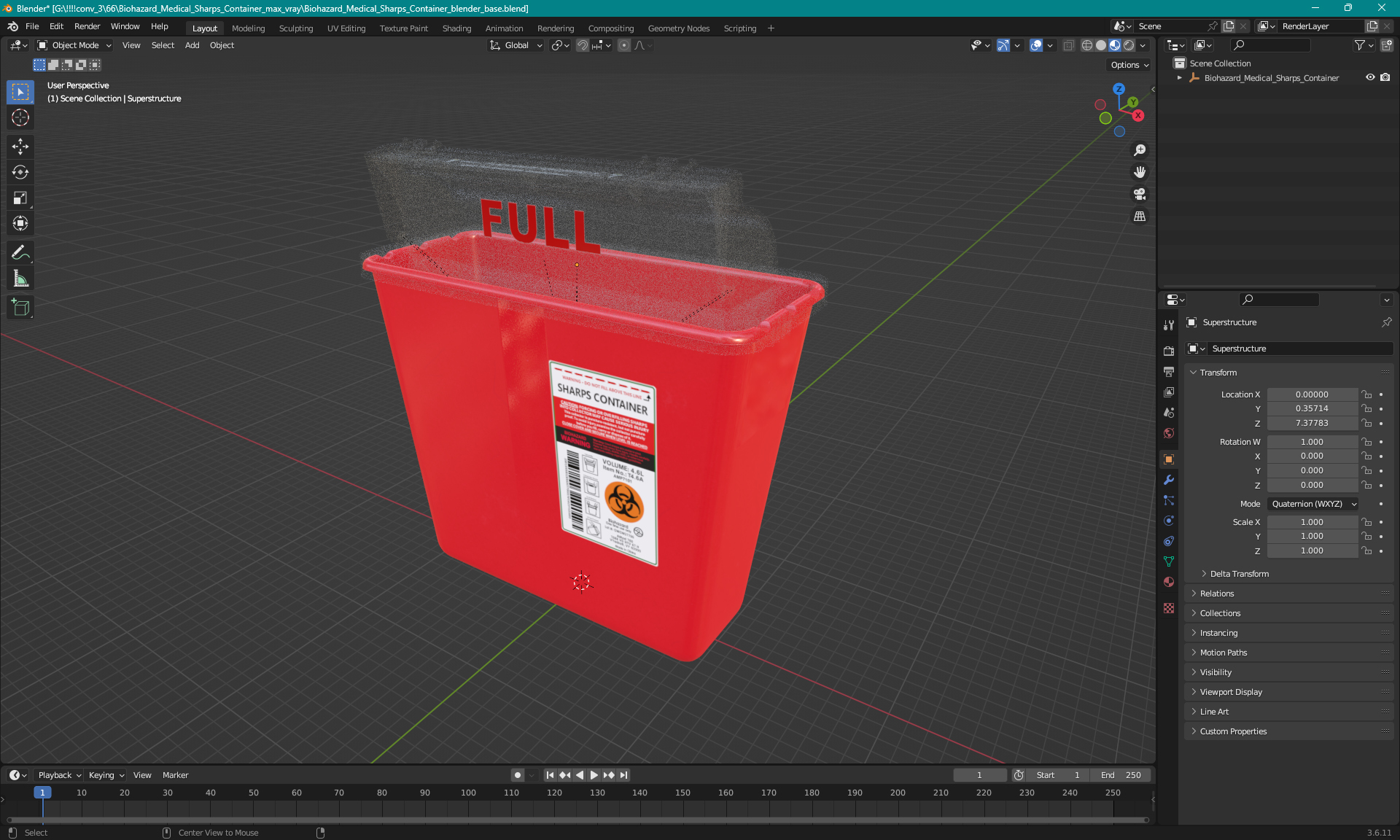Hide Biohazard_Medical_Sharps_Container in viewport
The height and width of the screenshot is (840, 1400).
pos(1370,77)
